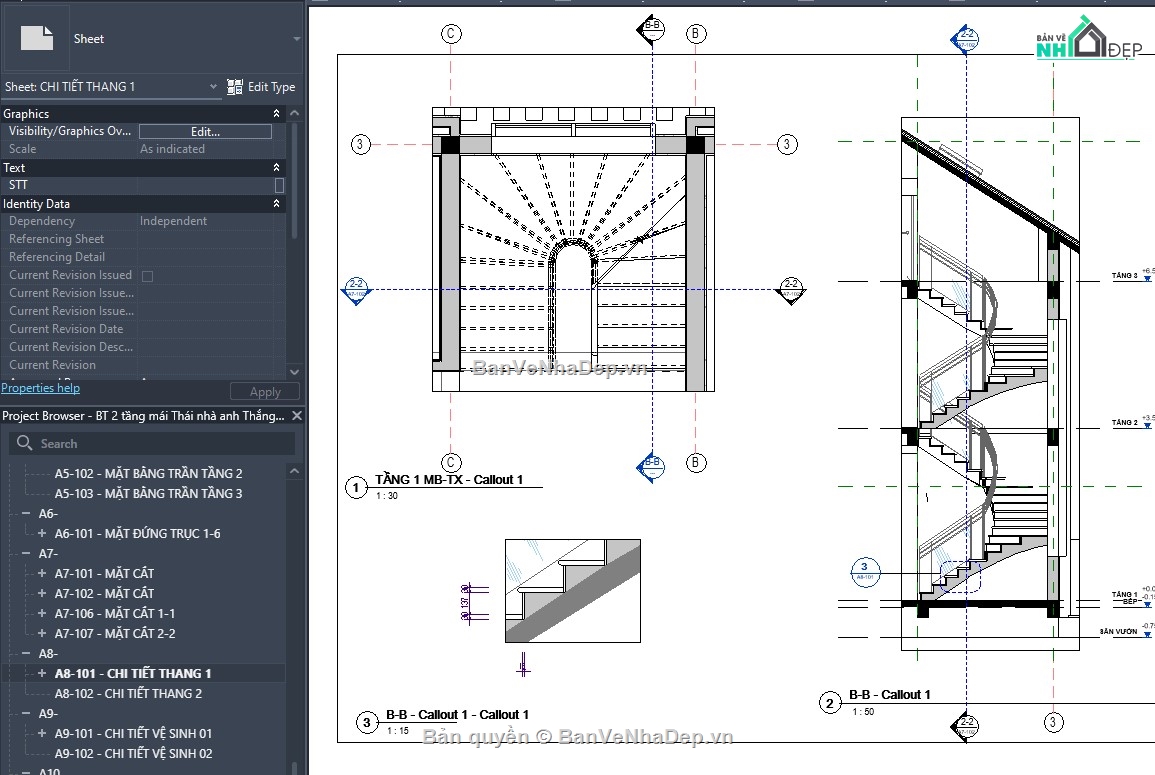
Task: Expand A8-101 - CHI TIẾT THANG 1 node
Action: click(x=42, y=673)
